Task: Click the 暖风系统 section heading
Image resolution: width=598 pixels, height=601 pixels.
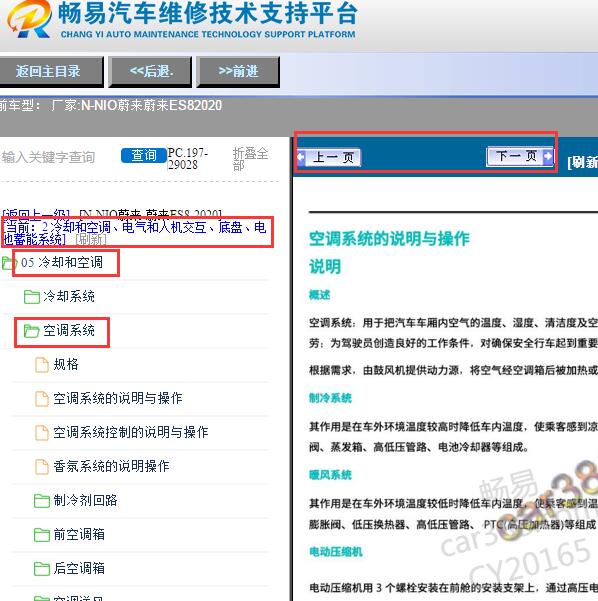Action: (x=330, y=475)
